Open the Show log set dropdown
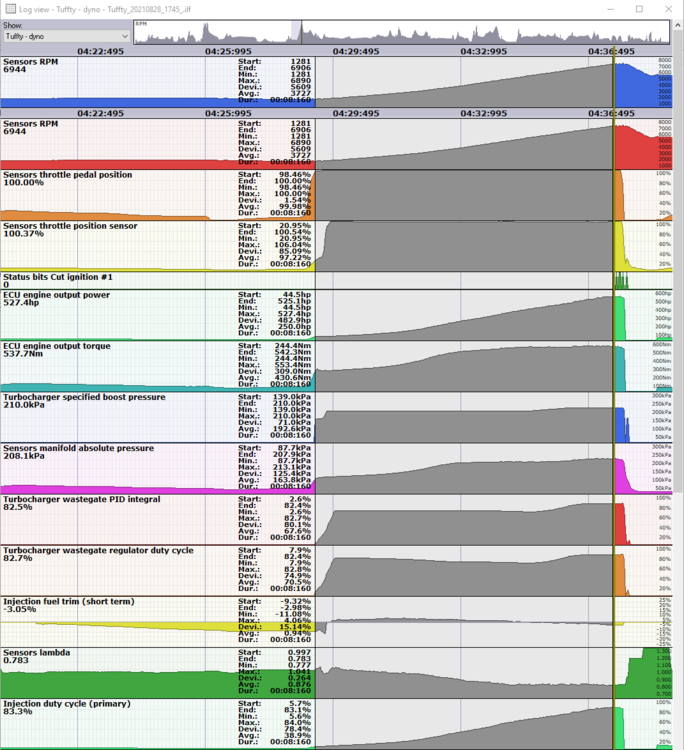This screenshot has height=750, width=684. (66, 36)
